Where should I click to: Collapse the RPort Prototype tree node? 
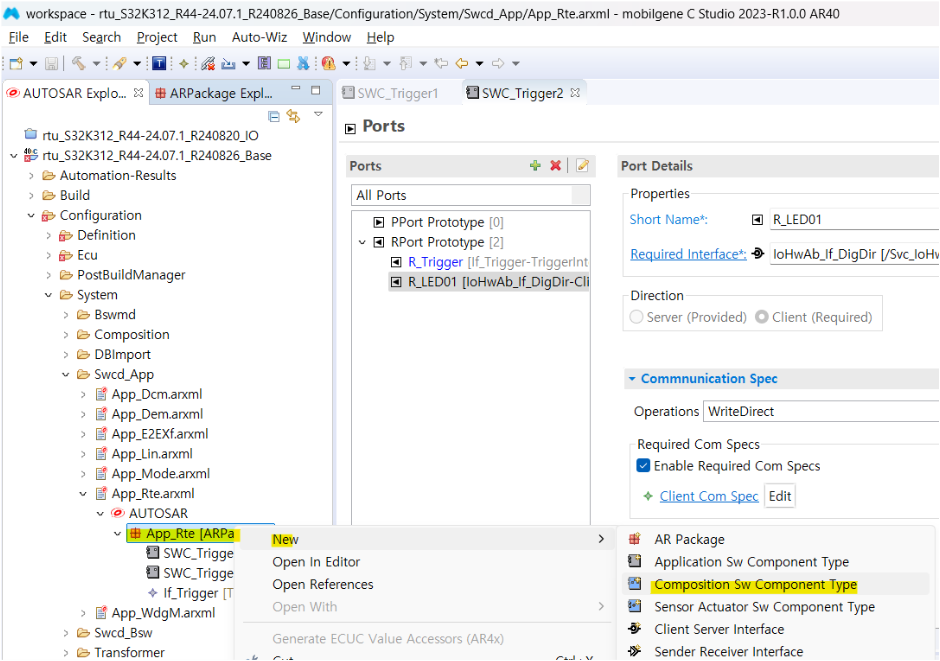tap(362, 242)
